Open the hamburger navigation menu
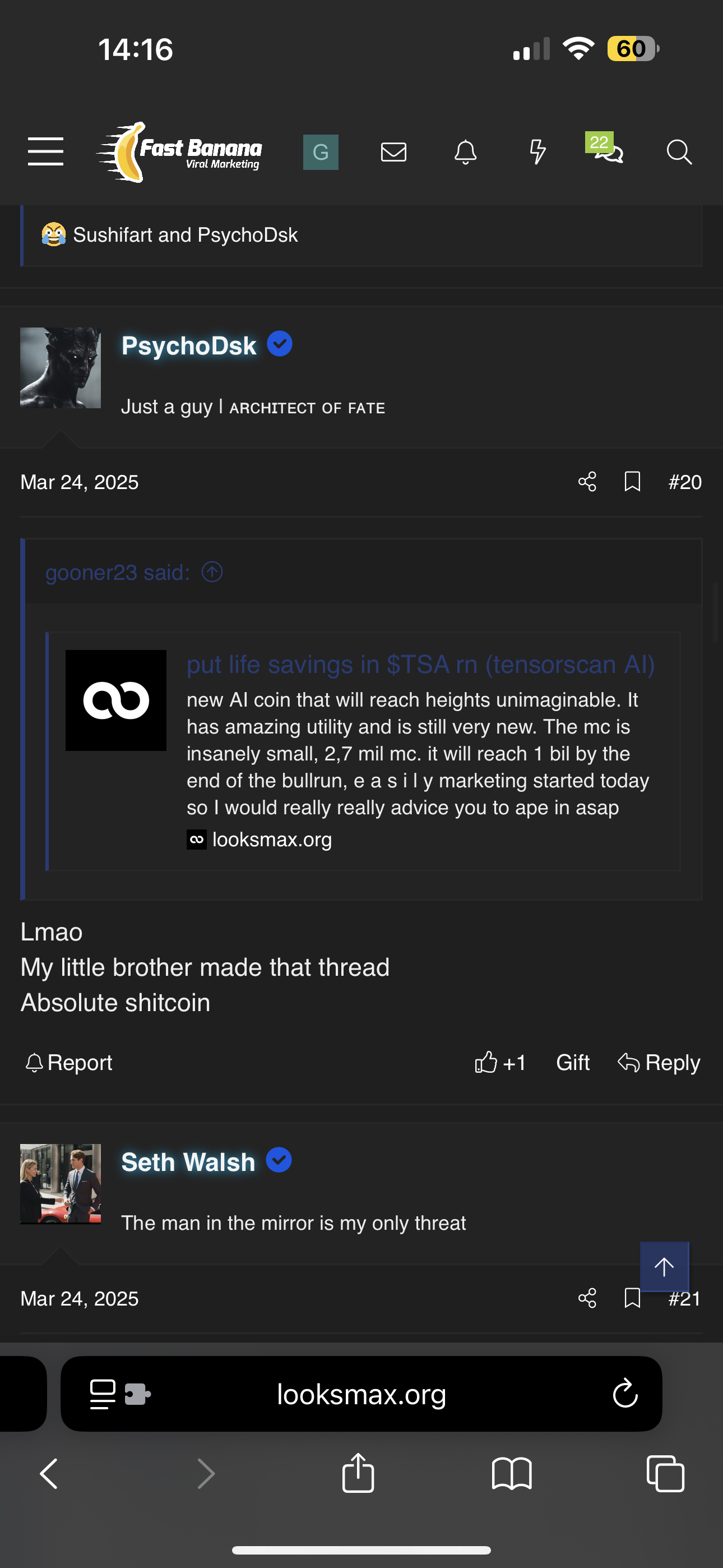This screenshot has height=1568, width=723. point(45,151)
